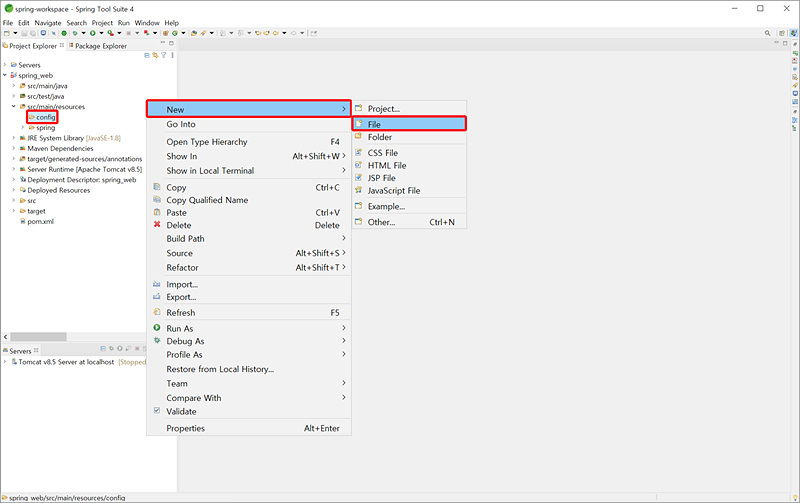This screenshot has height=503, width=800.
Task: Click Delete with the red X icon
Action: point(249,225)
